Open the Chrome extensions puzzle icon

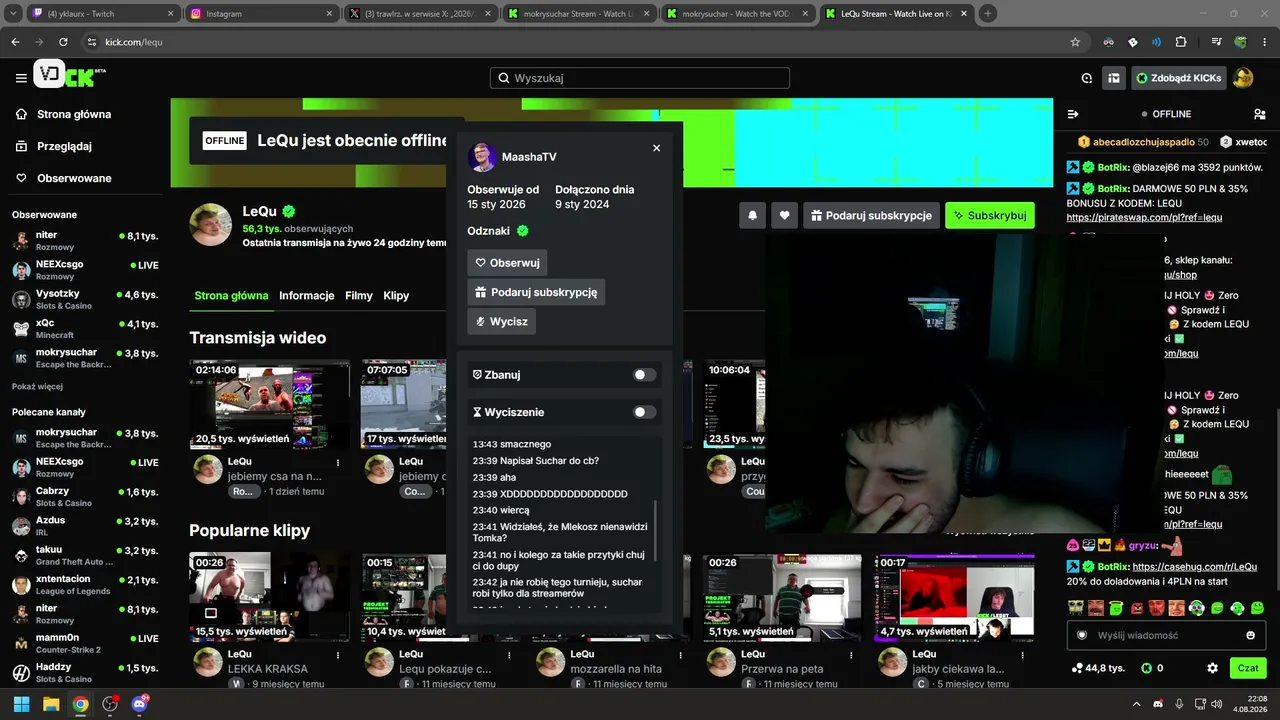pos(1181,42)
